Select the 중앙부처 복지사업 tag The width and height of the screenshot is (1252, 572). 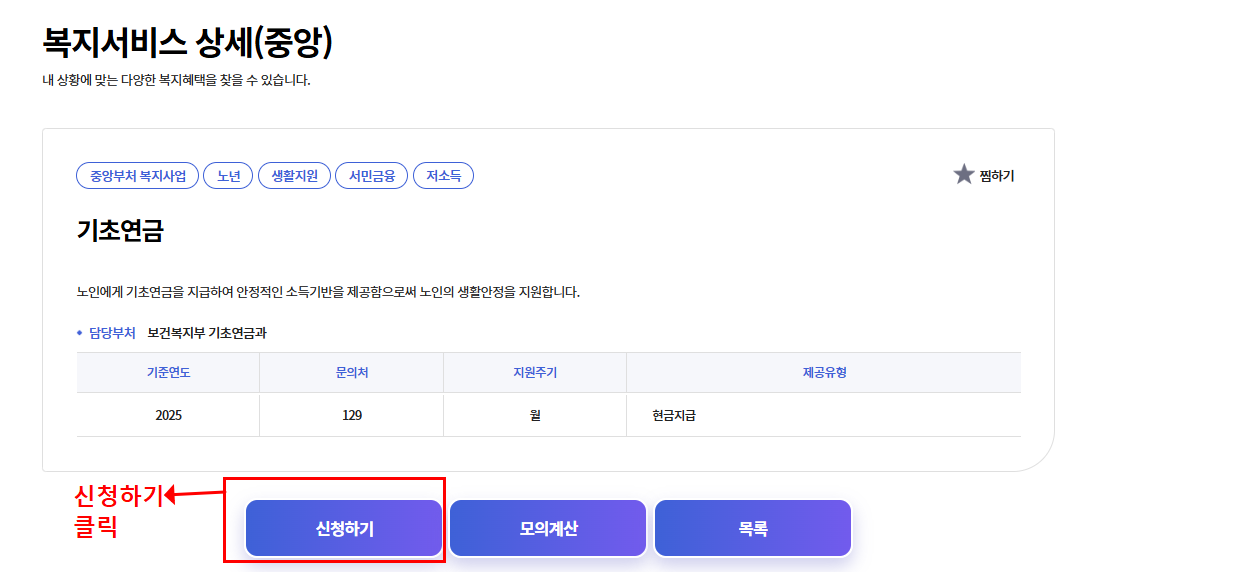click(x=138, y=176)
